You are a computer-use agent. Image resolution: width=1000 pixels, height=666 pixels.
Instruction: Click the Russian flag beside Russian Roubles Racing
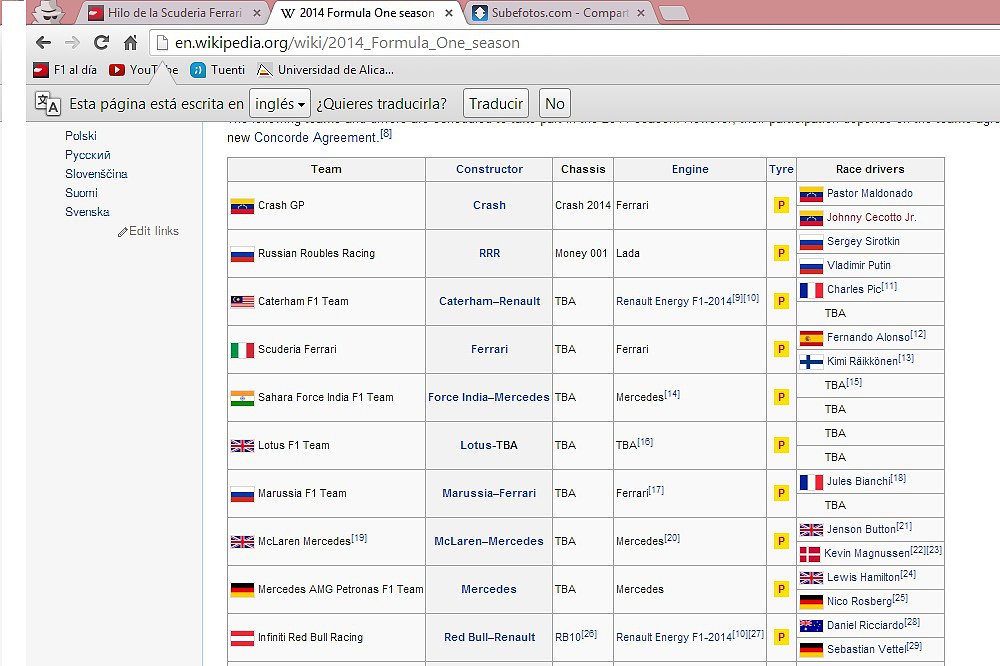242,254
